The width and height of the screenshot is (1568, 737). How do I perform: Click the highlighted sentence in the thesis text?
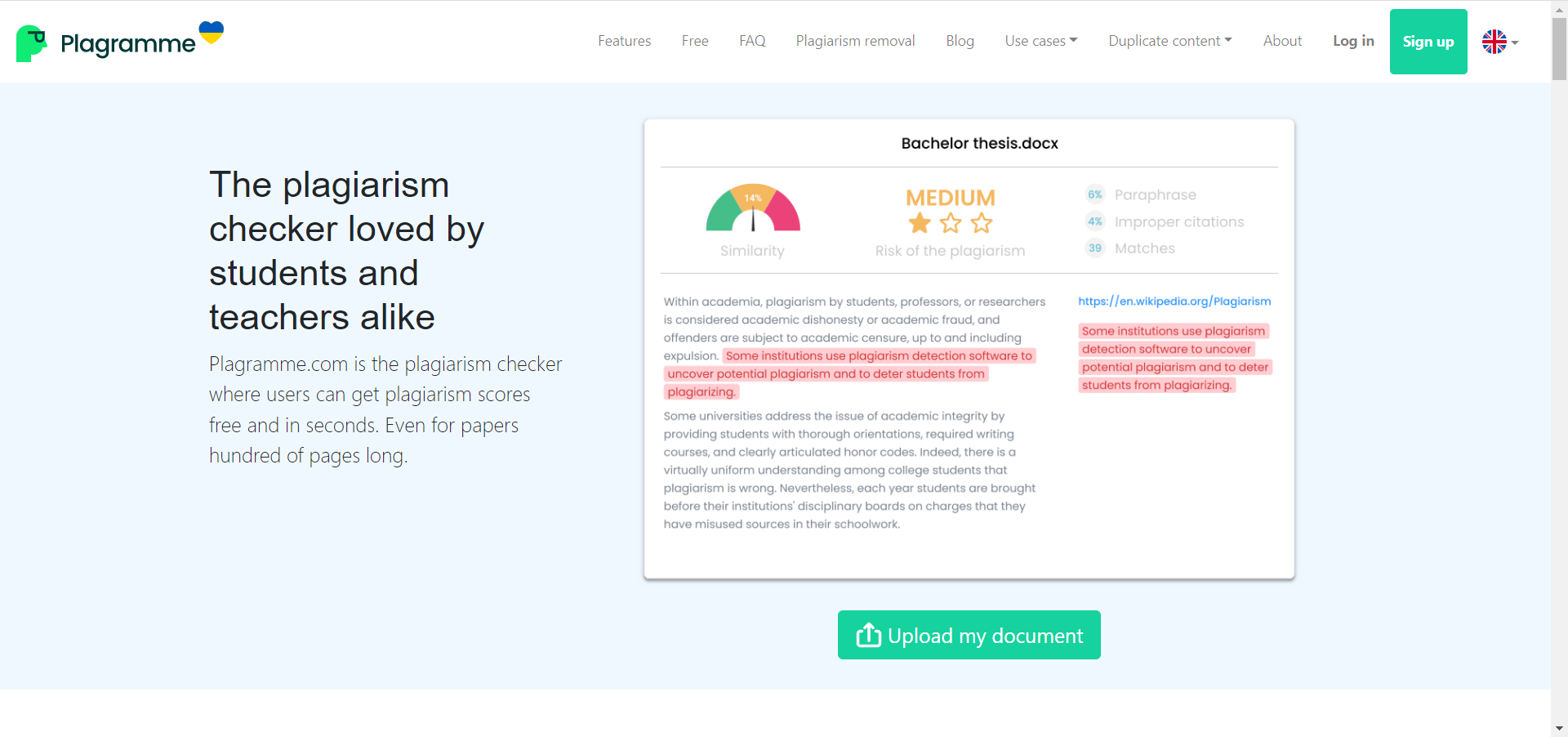tap(850, 373)
